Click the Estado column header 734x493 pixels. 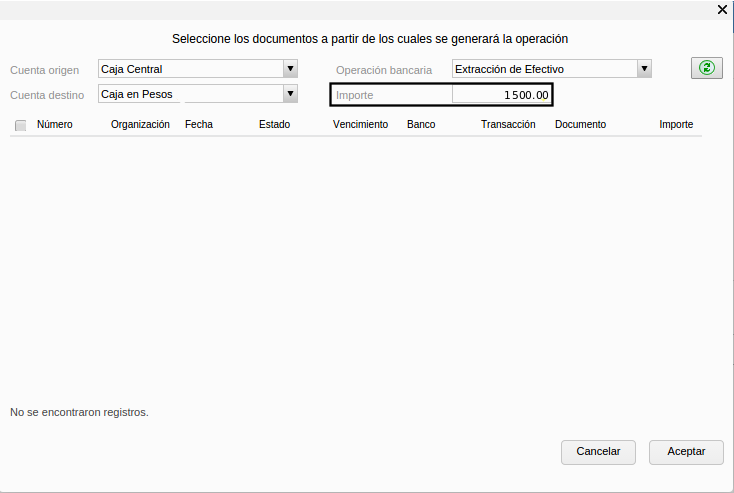274,125
